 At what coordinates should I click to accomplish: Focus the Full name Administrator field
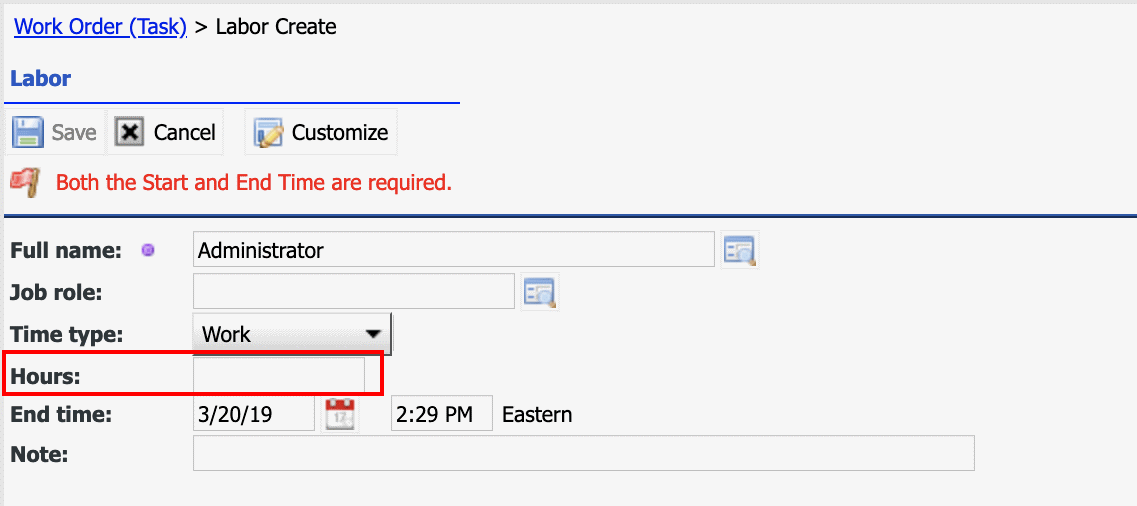(454, 250)
